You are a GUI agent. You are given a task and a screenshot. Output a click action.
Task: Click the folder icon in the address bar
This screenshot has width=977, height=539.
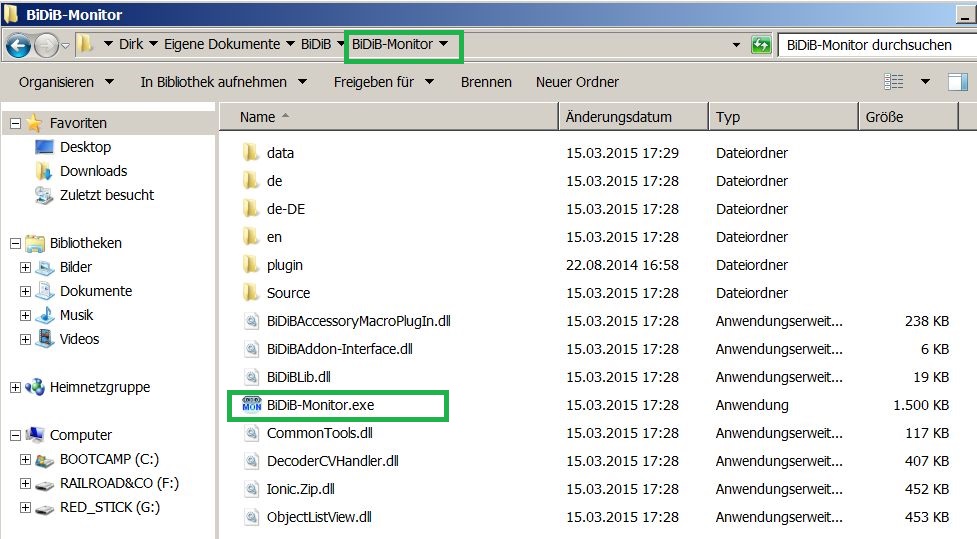pos(85,44)
